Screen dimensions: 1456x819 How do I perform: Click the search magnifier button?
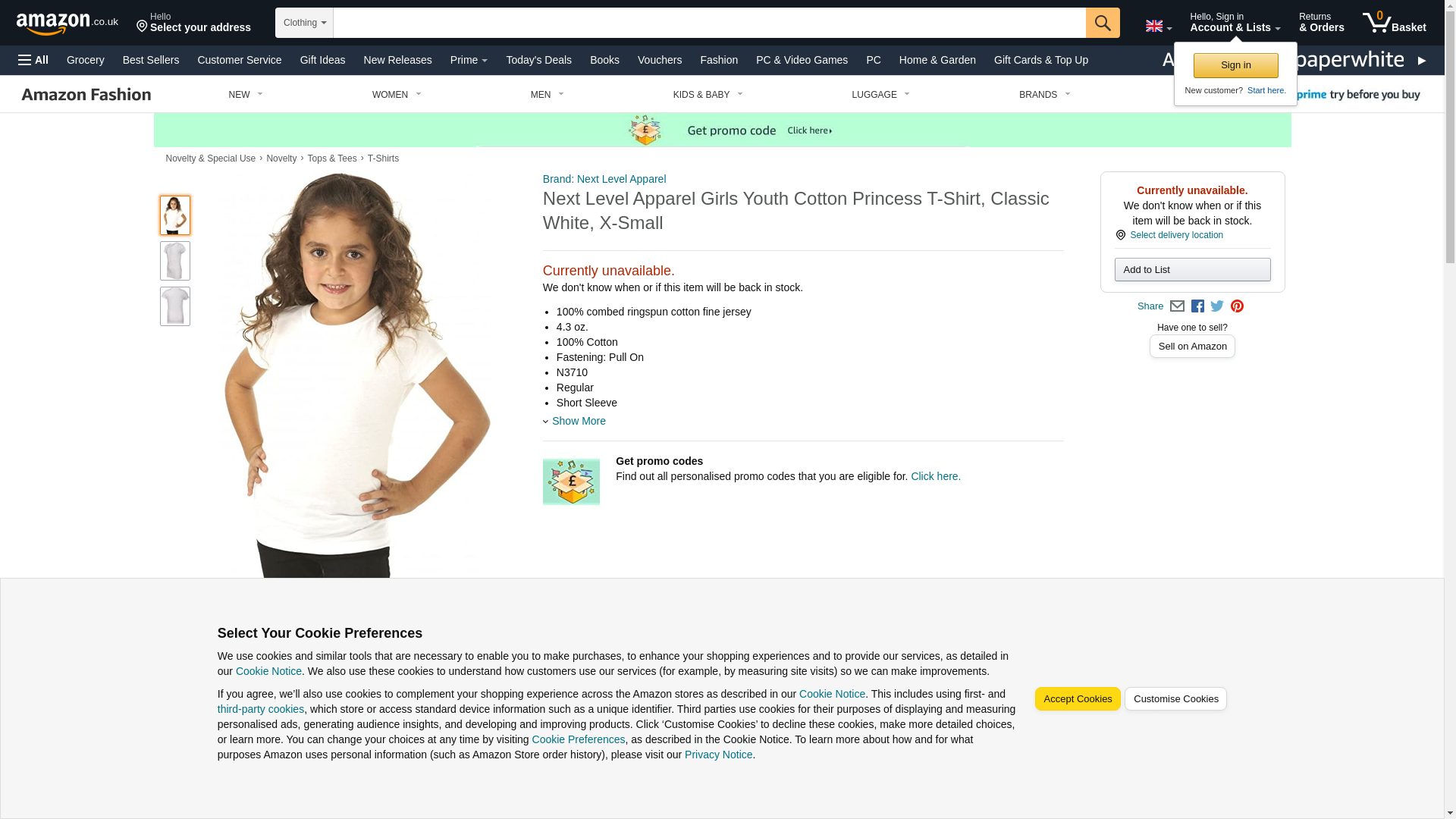pos(1103,23)
